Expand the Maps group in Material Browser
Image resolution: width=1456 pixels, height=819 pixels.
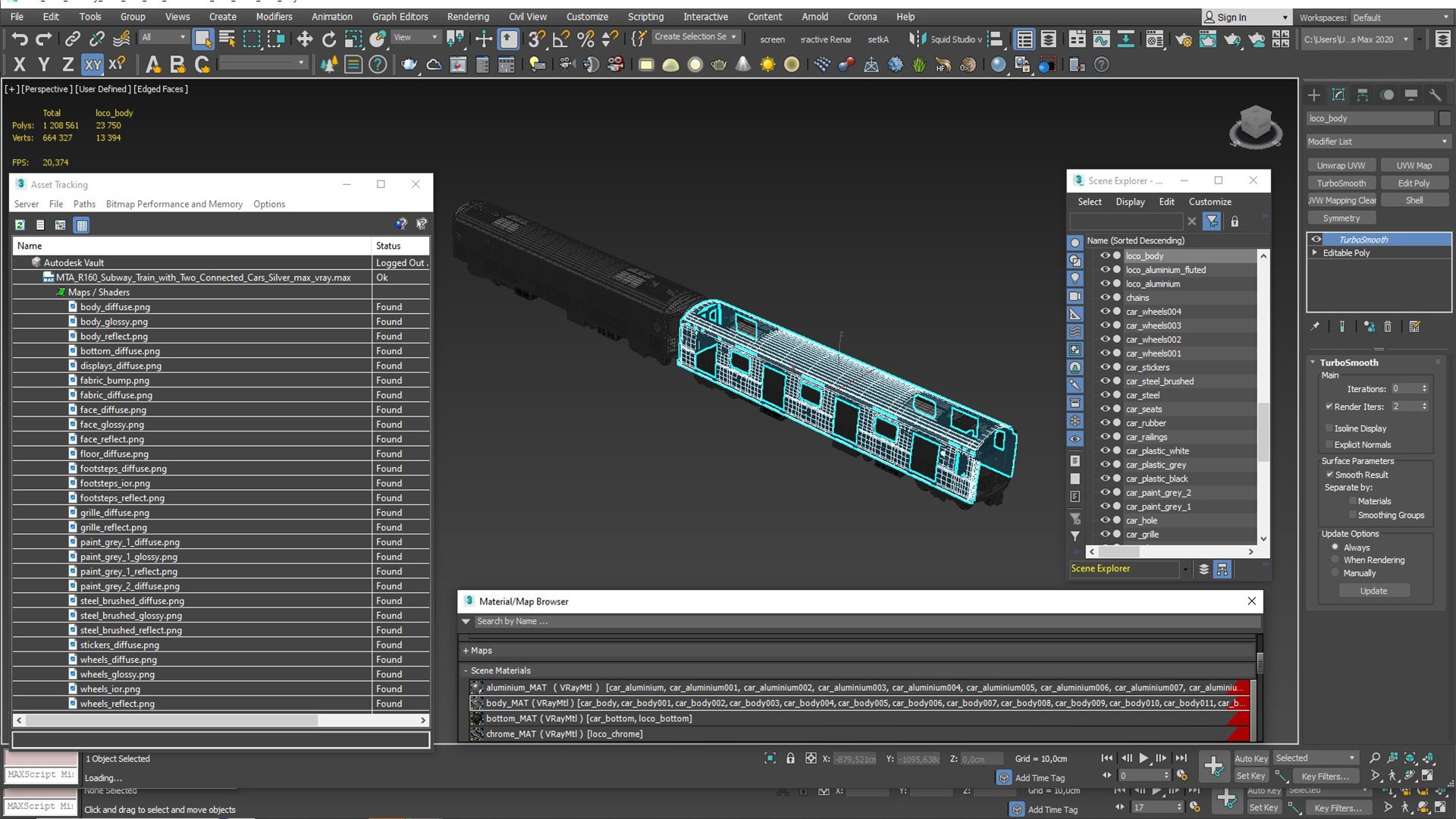pyautogui.click(x=466, y=651)
